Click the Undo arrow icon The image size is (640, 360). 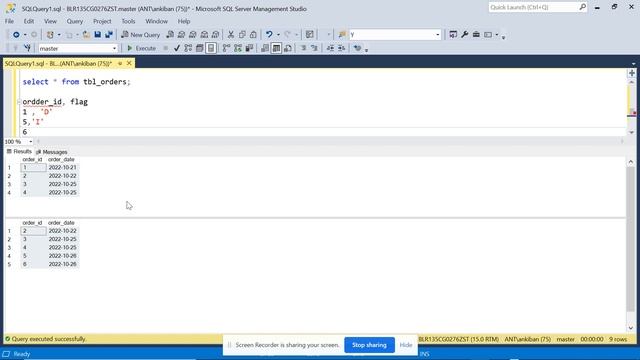click(x=269, y=34)
